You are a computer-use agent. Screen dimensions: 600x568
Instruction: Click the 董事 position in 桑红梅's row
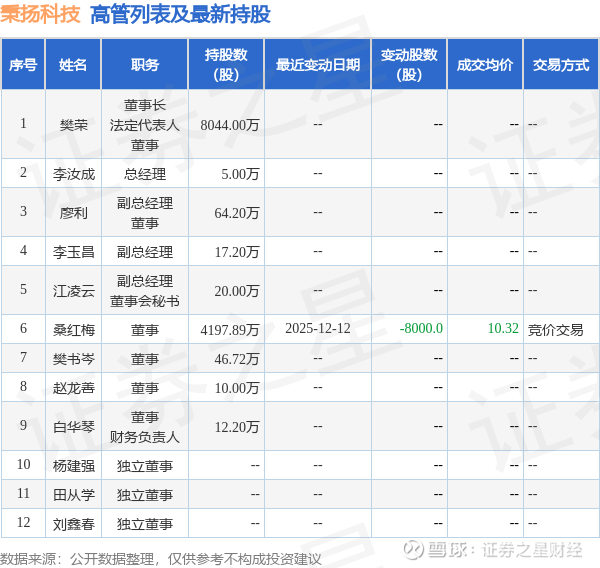145,330
